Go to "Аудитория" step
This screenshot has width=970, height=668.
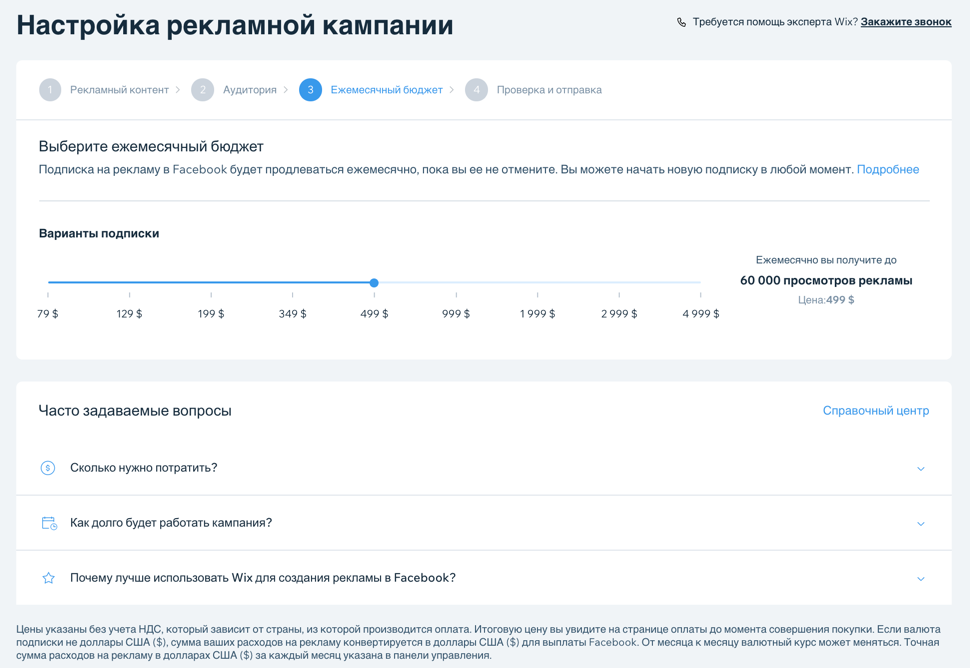pyautogui.click(x=250, y=90)
